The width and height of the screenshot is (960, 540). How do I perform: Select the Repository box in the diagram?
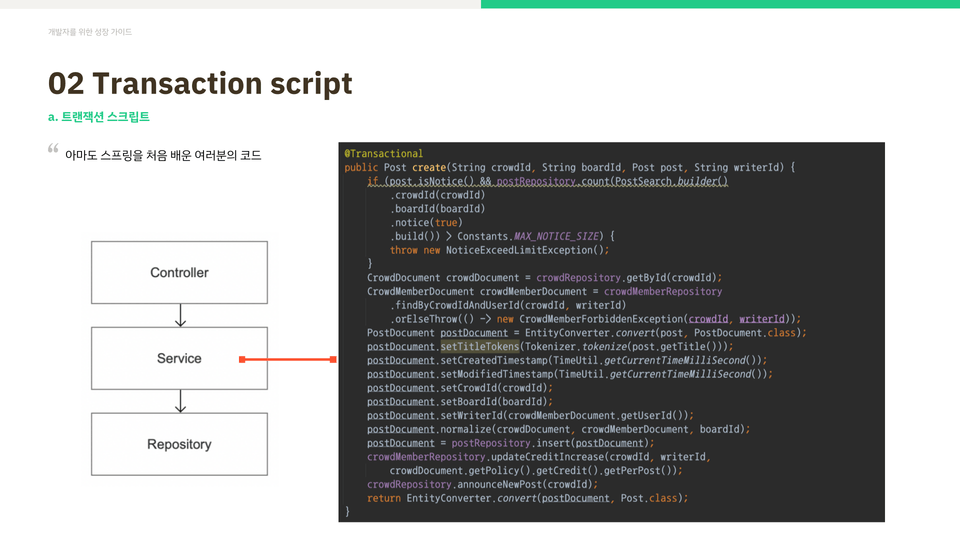point(180,444)
